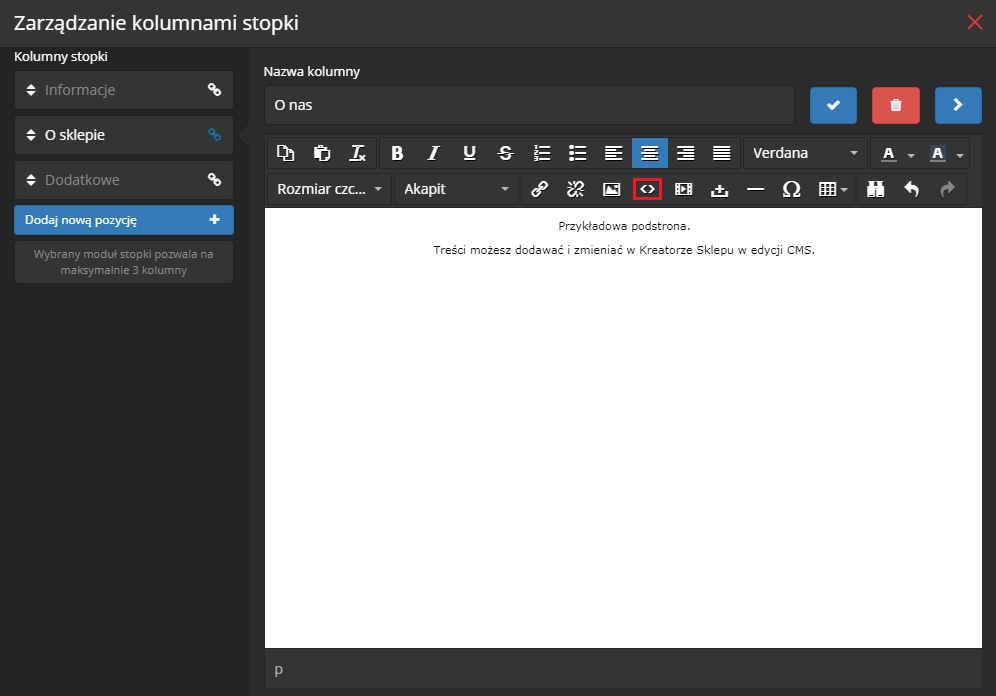The image size is (996, 696).
Task: Insert a video with the film icon
Action: 683,189
